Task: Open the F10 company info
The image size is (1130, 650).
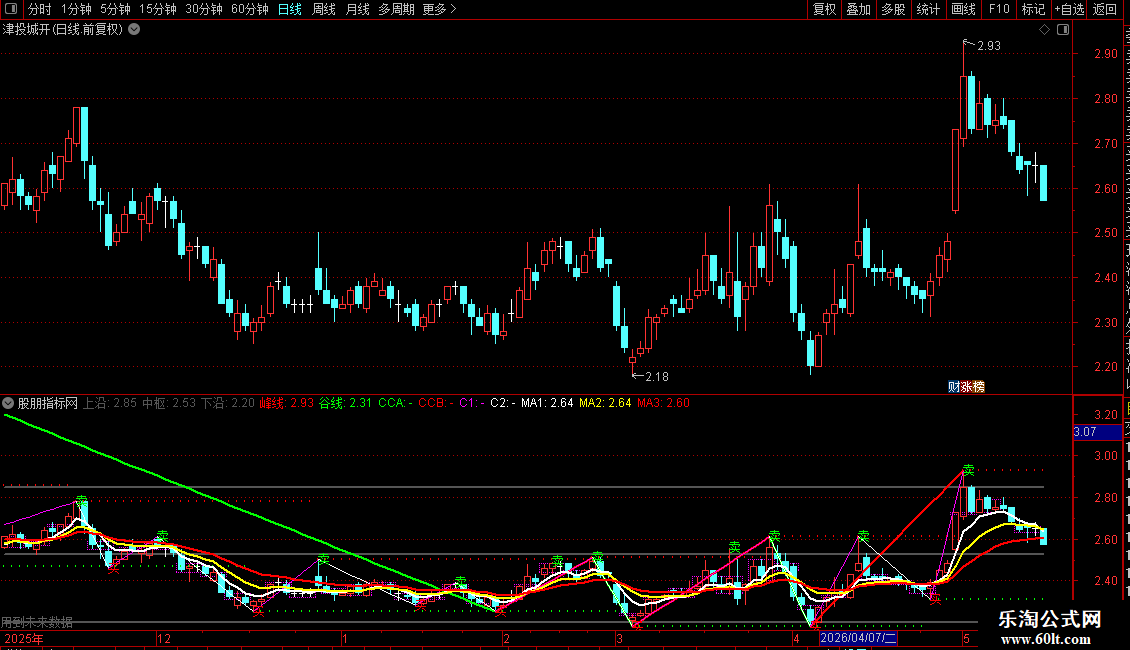Action: coord(999,9)
